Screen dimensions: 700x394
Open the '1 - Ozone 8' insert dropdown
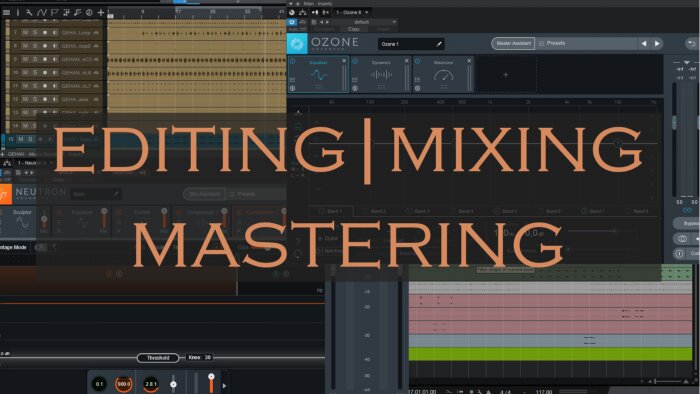tap(352, 12)
